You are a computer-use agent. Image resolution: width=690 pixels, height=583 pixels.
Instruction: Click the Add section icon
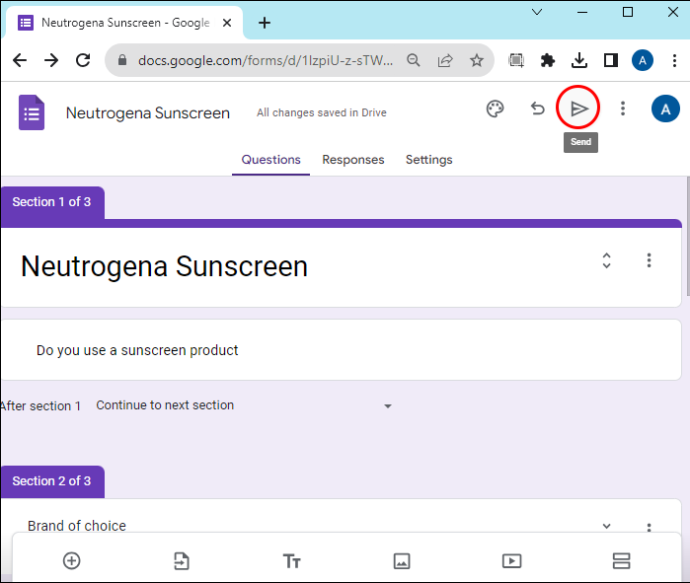pyautogui.click(x=621, y=561)
